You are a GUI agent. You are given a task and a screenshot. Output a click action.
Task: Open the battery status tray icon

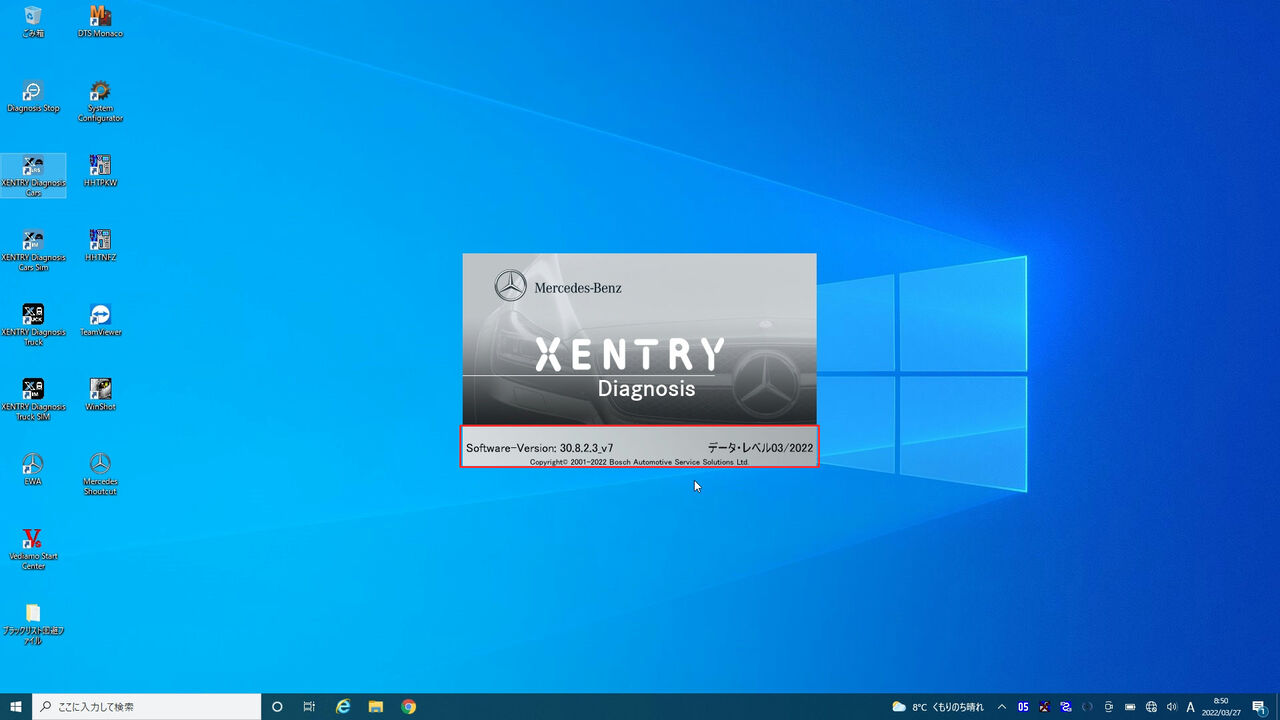[1130, 707]
